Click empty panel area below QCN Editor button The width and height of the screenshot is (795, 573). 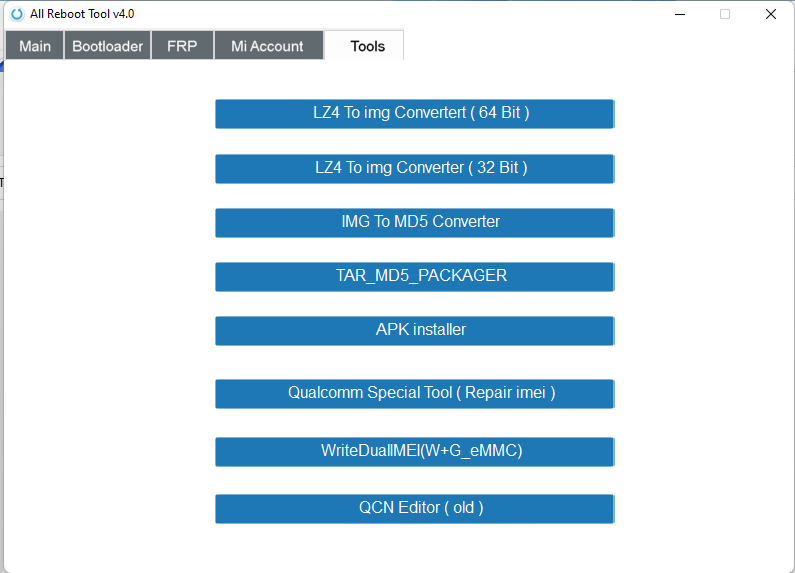[x=414, y=546]
